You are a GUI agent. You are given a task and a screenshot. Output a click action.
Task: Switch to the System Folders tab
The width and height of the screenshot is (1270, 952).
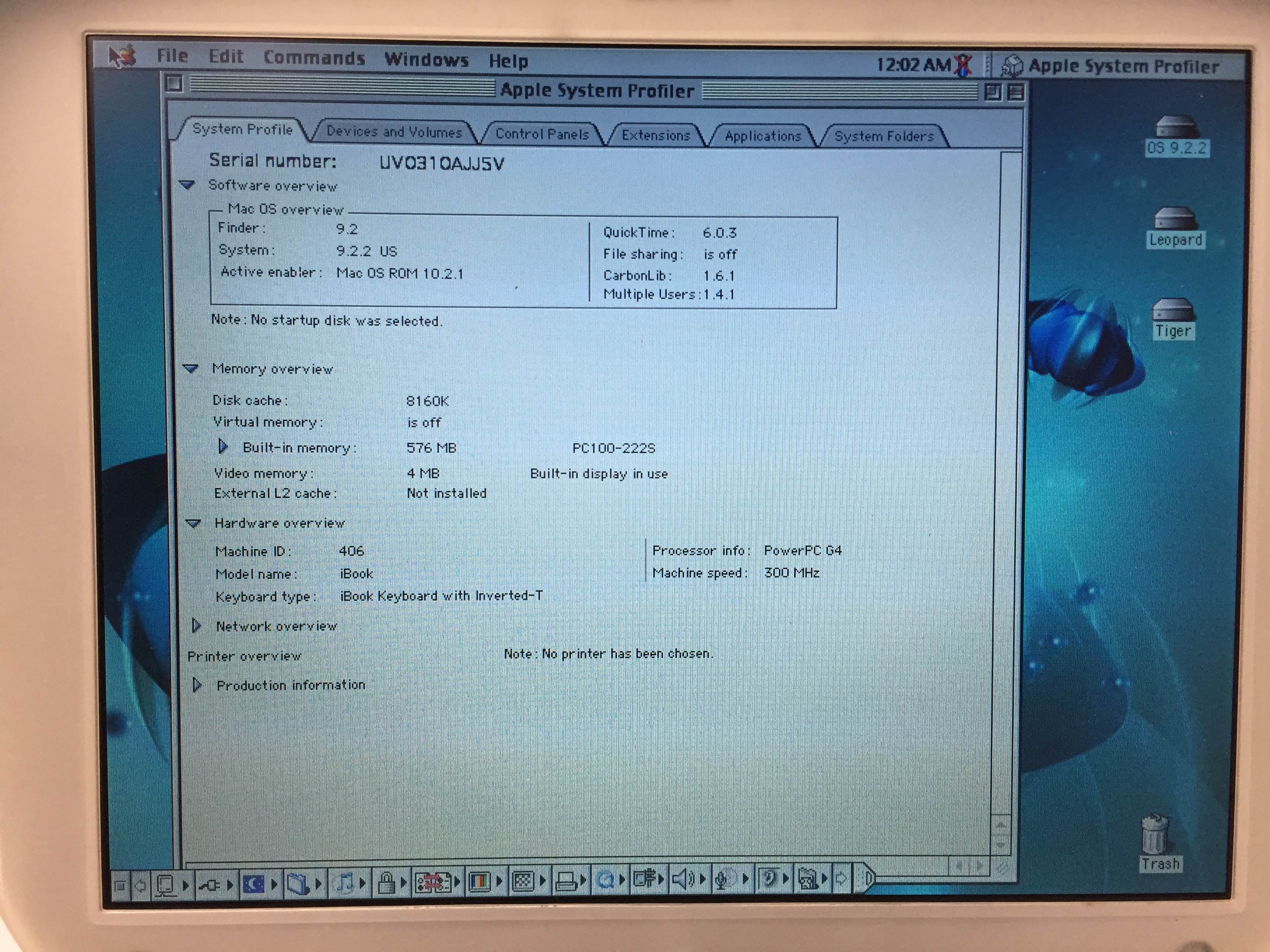884,136
